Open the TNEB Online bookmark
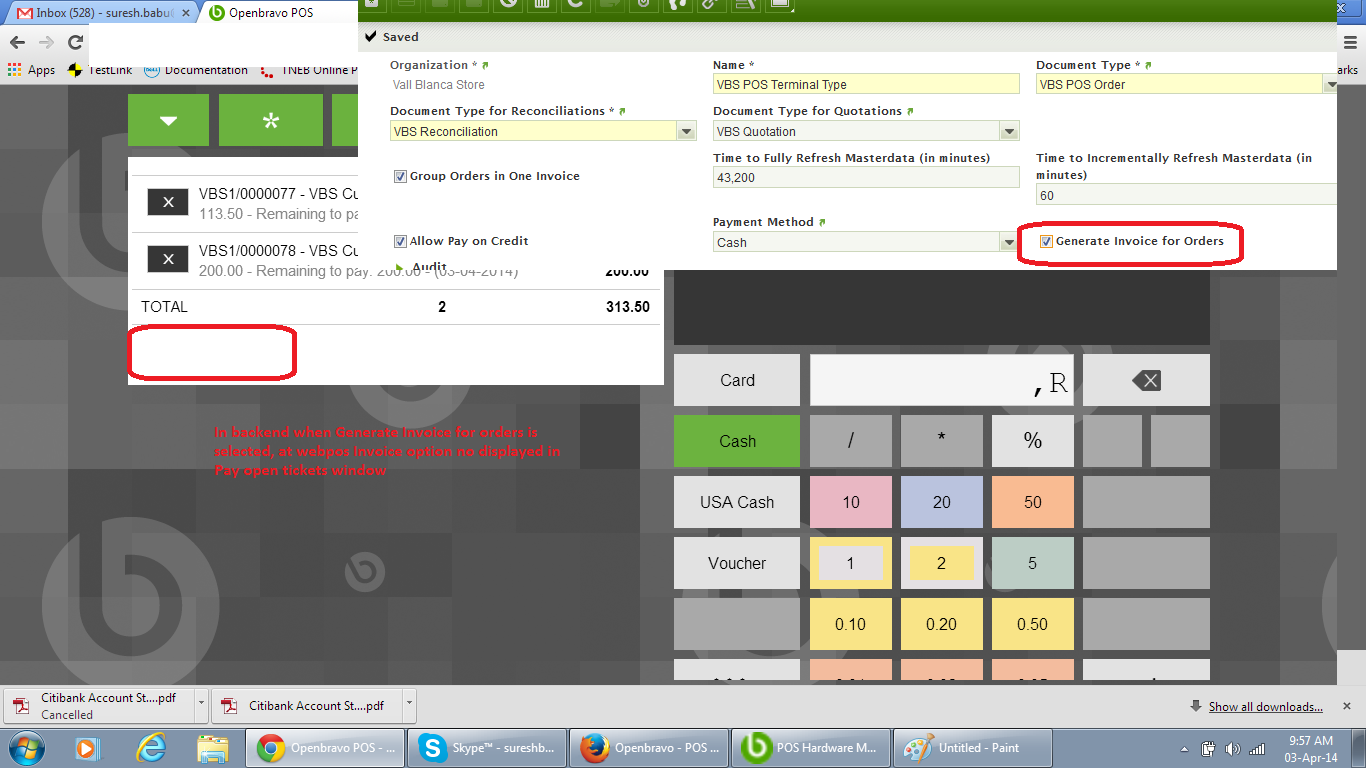 308,70
